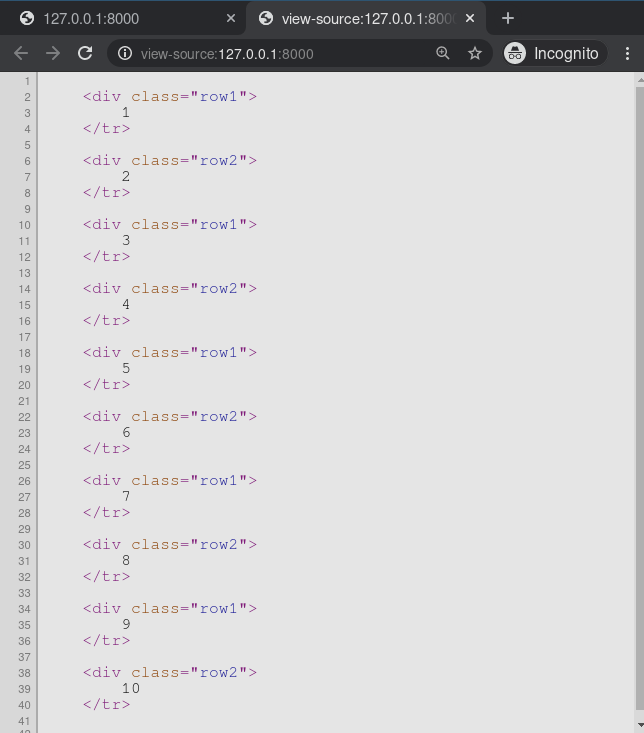This screenshot has height=733, width=644.
Task: Click the value 3 on line 11
Action: (x=126, y=240)
